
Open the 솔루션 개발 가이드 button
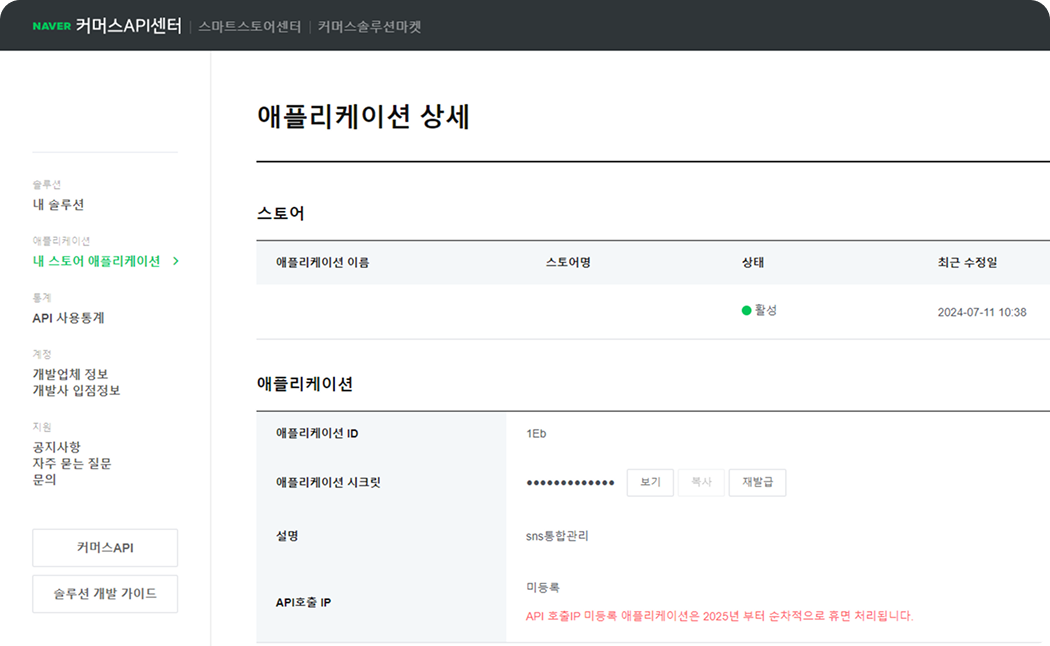click(x=105, y=593)
